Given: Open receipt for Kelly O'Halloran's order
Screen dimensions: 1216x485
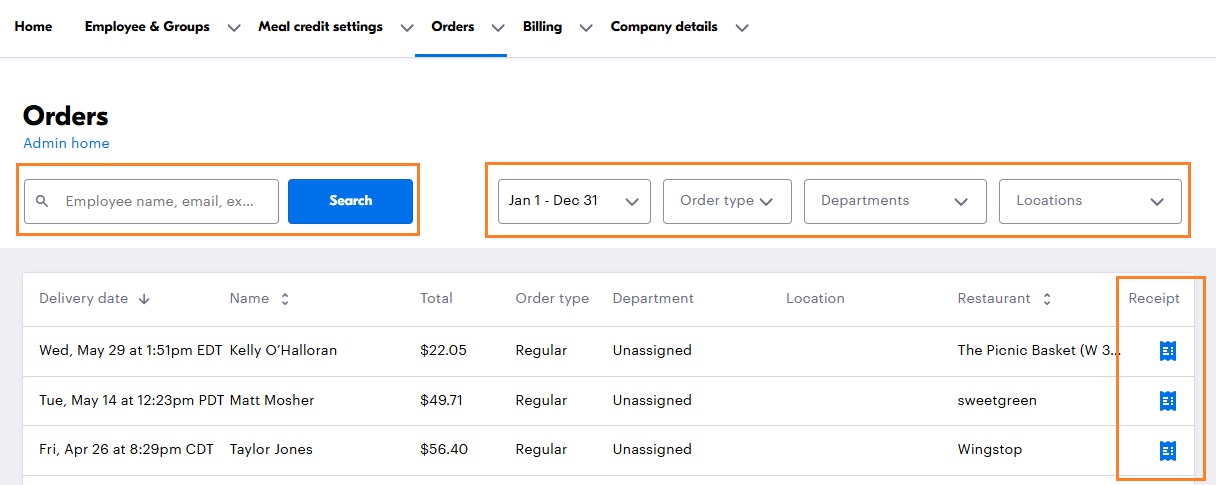Looking at the screenshot, I should (1166, 351).
